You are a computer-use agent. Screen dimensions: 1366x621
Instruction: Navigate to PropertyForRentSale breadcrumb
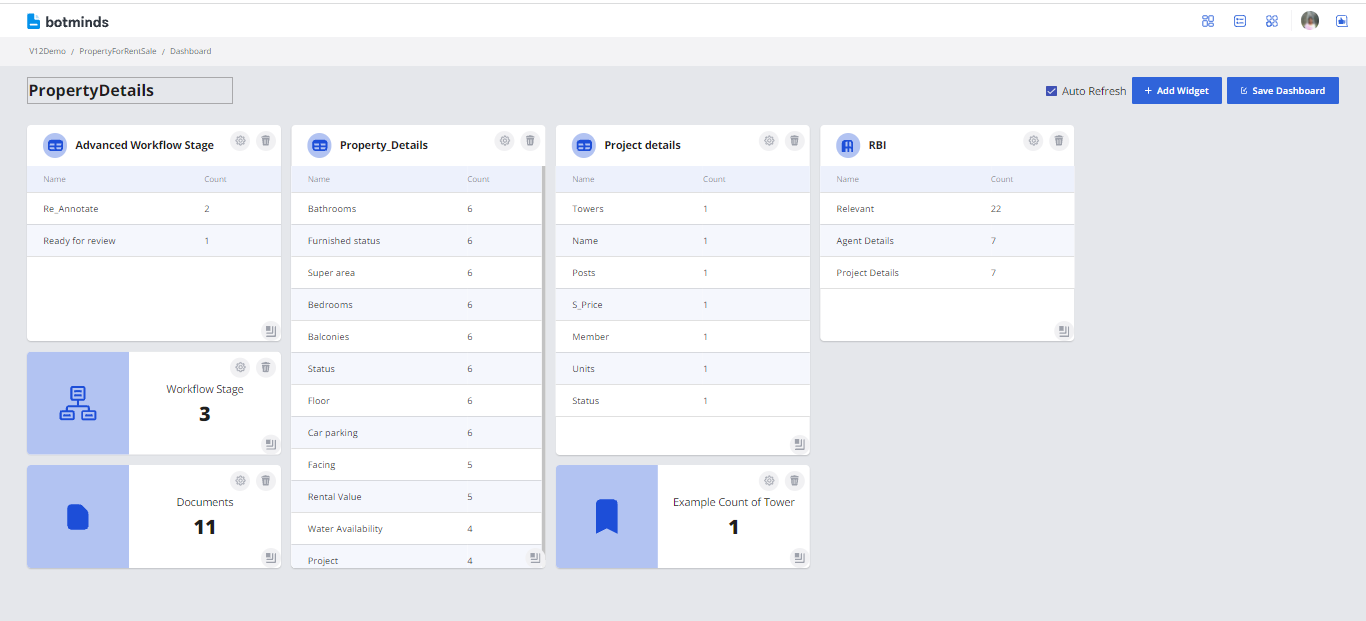pyautogui.click(x=118, y=51)
